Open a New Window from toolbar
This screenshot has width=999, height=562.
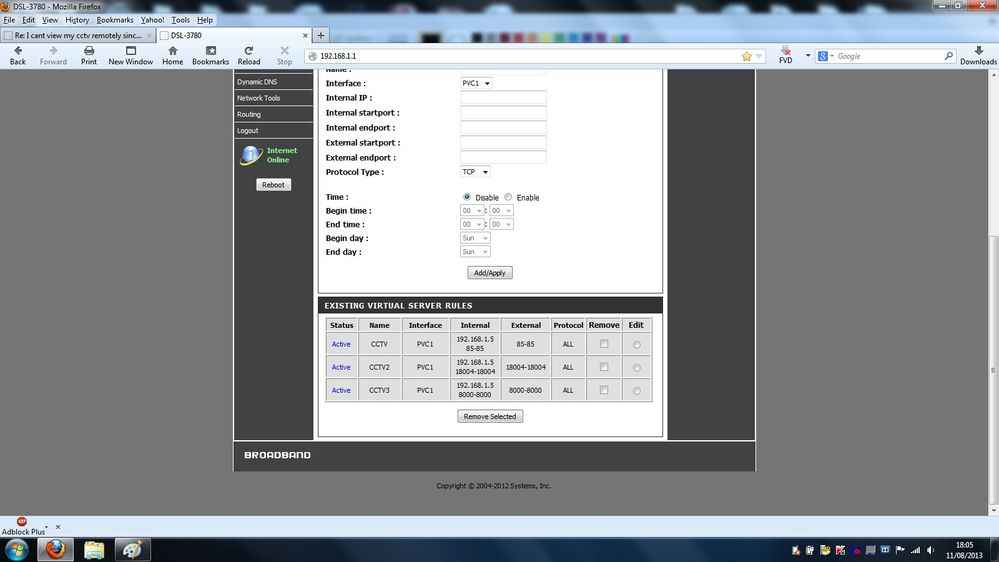pyautogui.click(x=131, y=51)
